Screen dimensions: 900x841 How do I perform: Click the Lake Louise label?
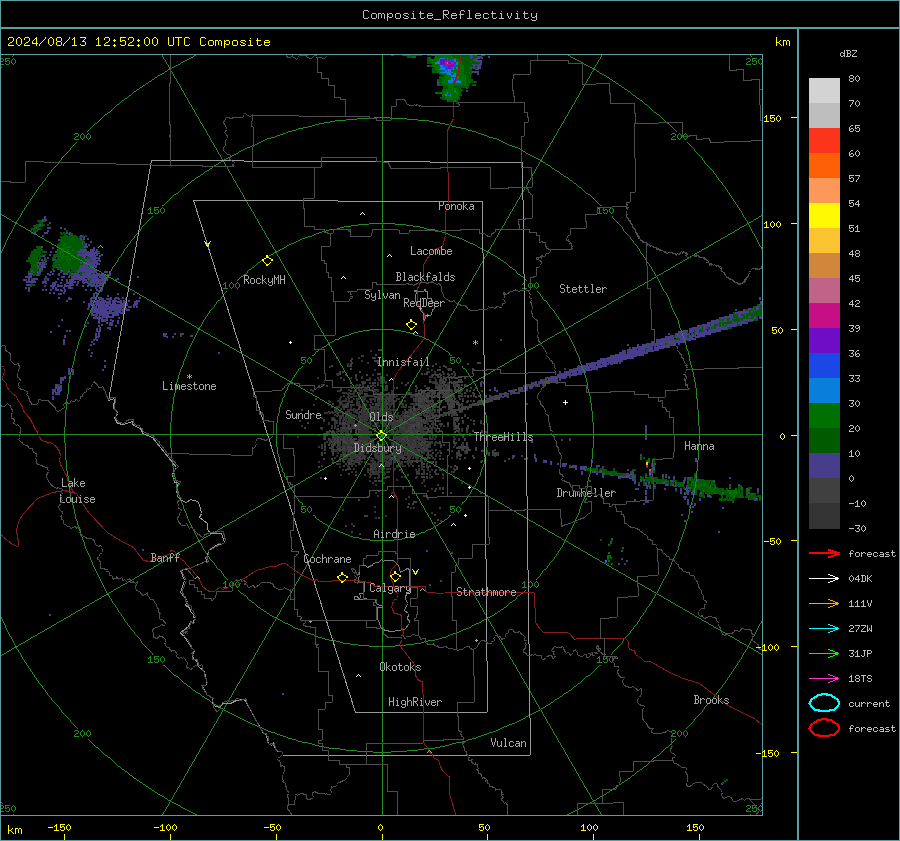pyautogui.click(x=77, y=491)
